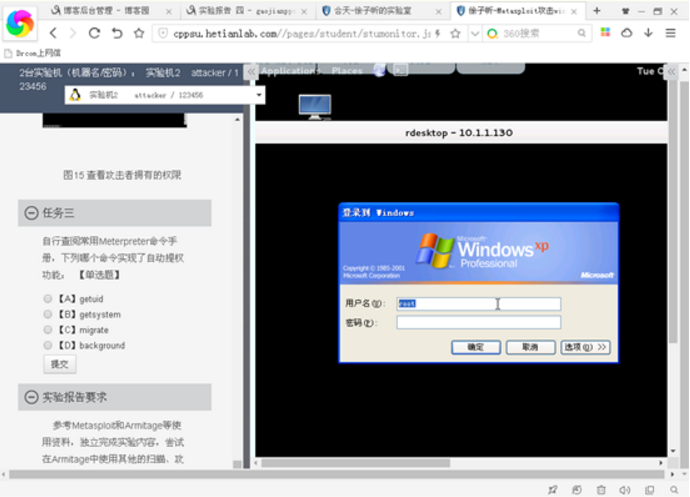Collapse the 实验报告要求 section

click(x=31, y=397)
